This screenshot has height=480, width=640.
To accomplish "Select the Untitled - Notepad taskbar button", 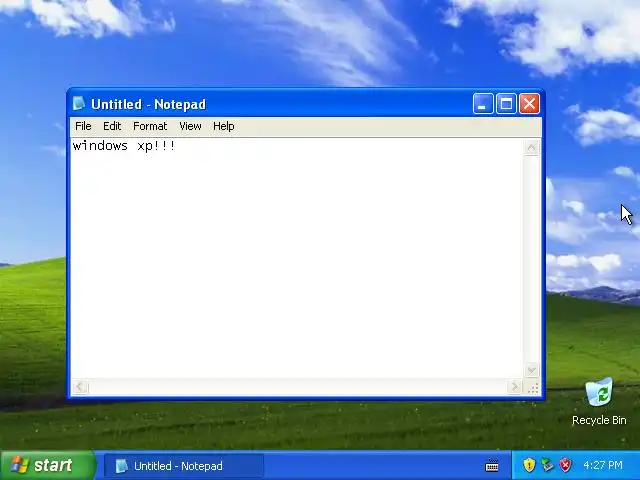I will (x=184, y=466).
